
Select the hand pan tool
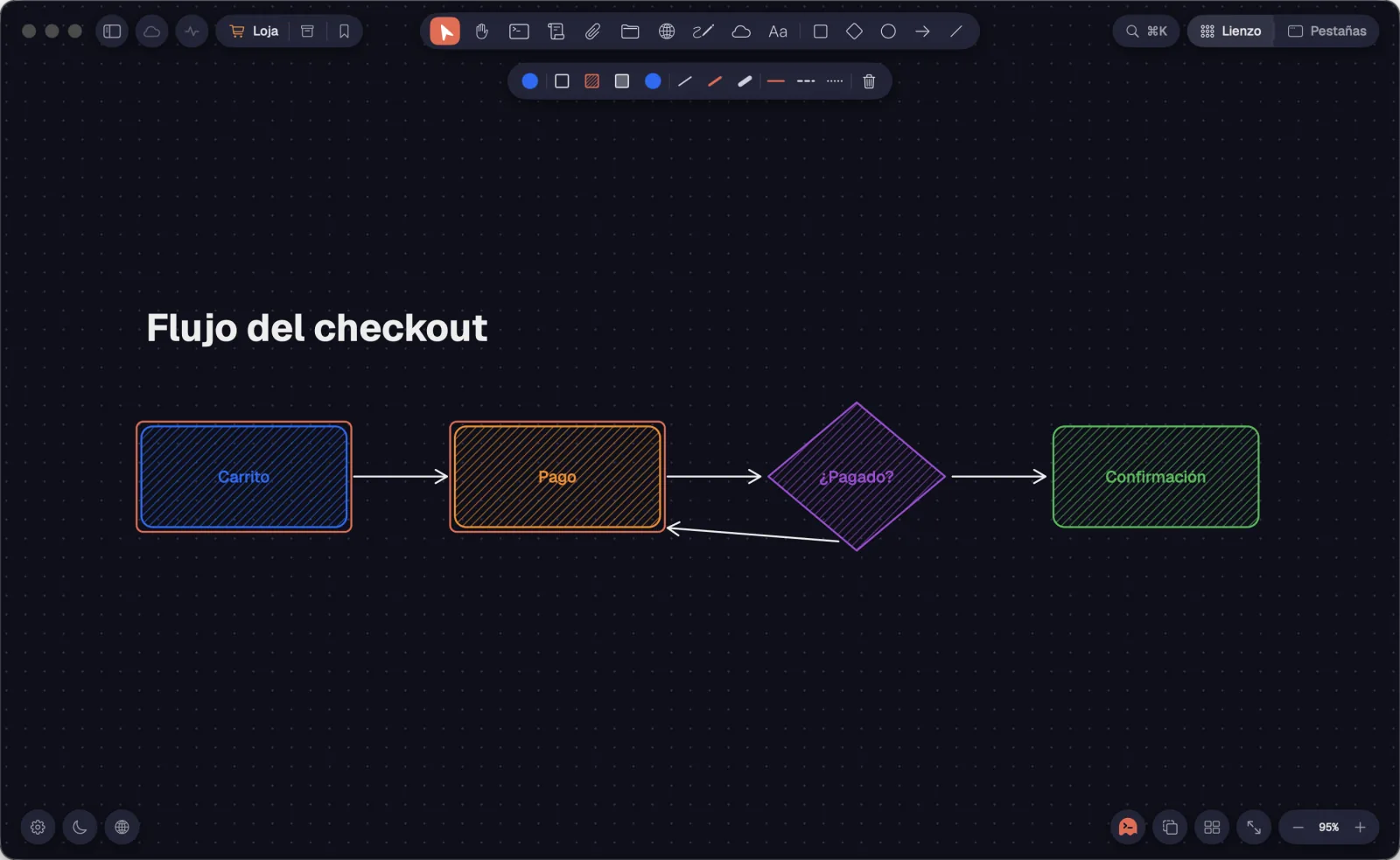[x=482, y=31]
